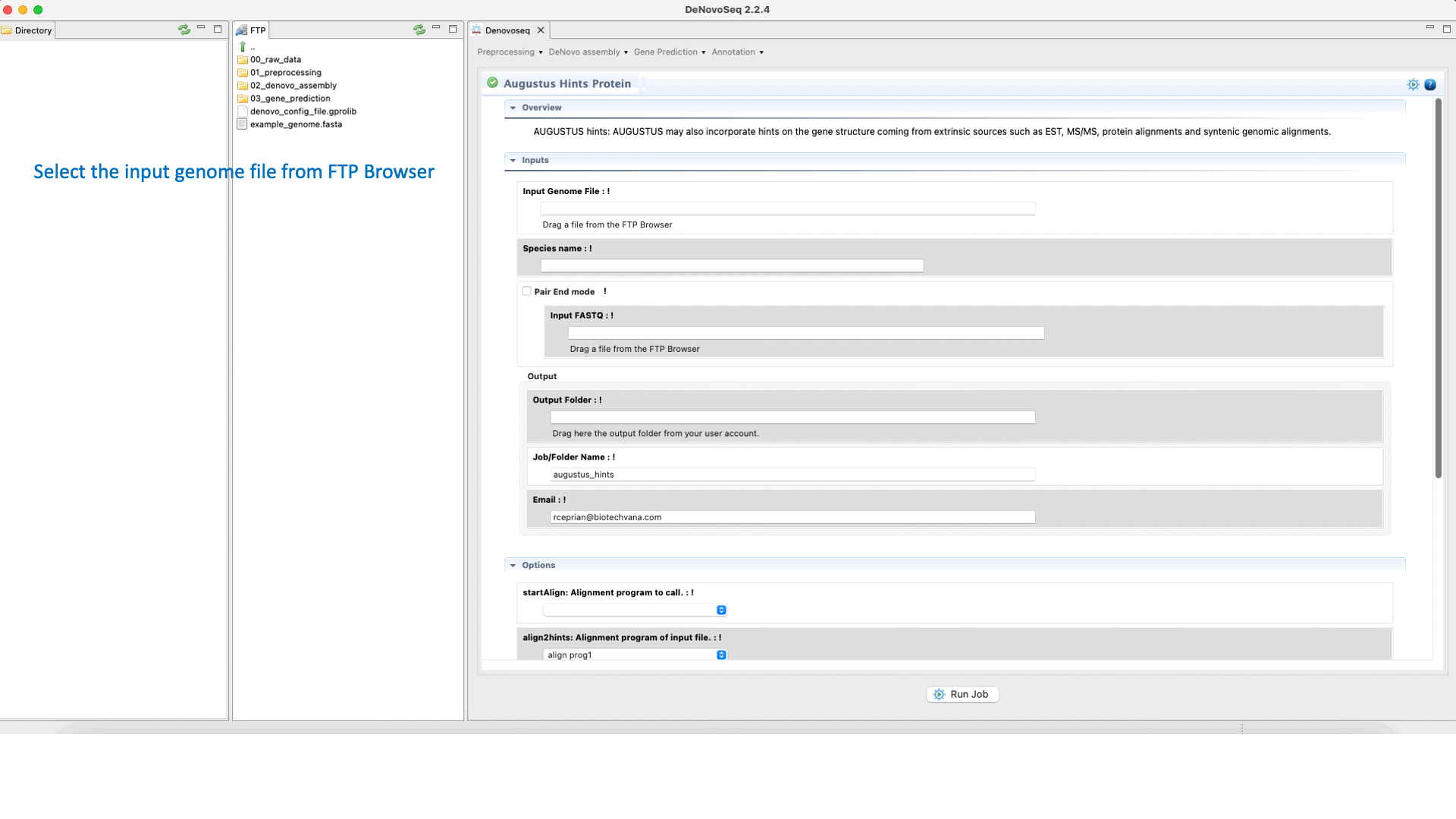Image resolution: width=1456 pixels, height=819 pixels.
Task: Click the refresh icon in Directory panel
Action: point(184,30)
